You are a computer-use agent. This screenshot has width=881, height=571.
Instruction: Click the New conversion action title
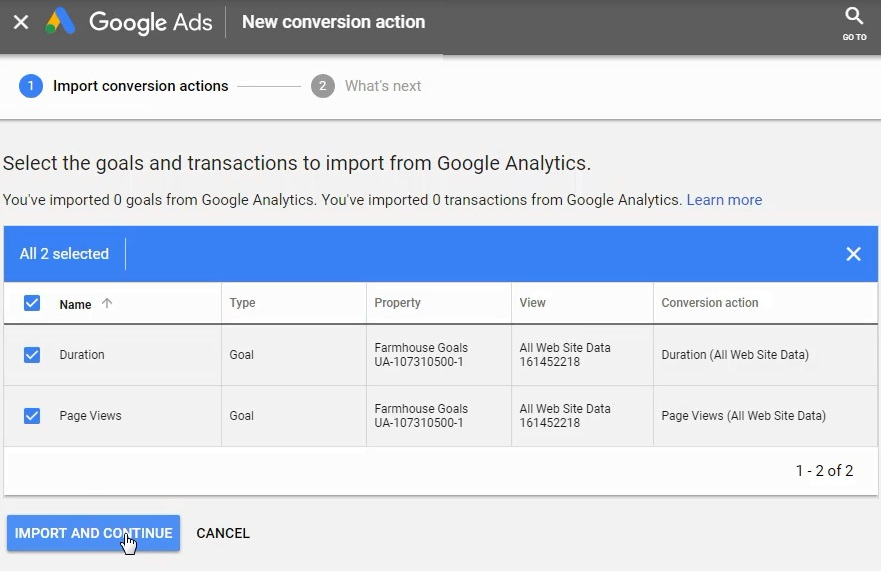pyautogui.click(x=333, y=22)
